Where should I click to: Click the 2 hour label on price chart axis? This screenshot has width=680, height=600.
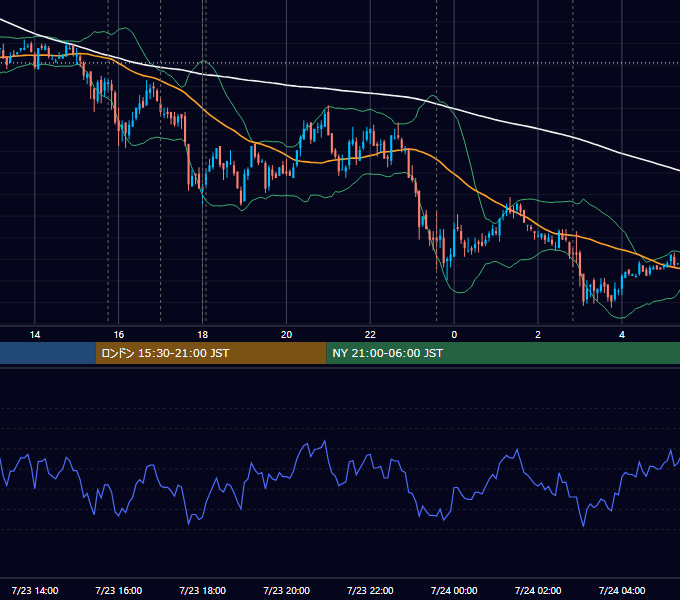point(538,334)
